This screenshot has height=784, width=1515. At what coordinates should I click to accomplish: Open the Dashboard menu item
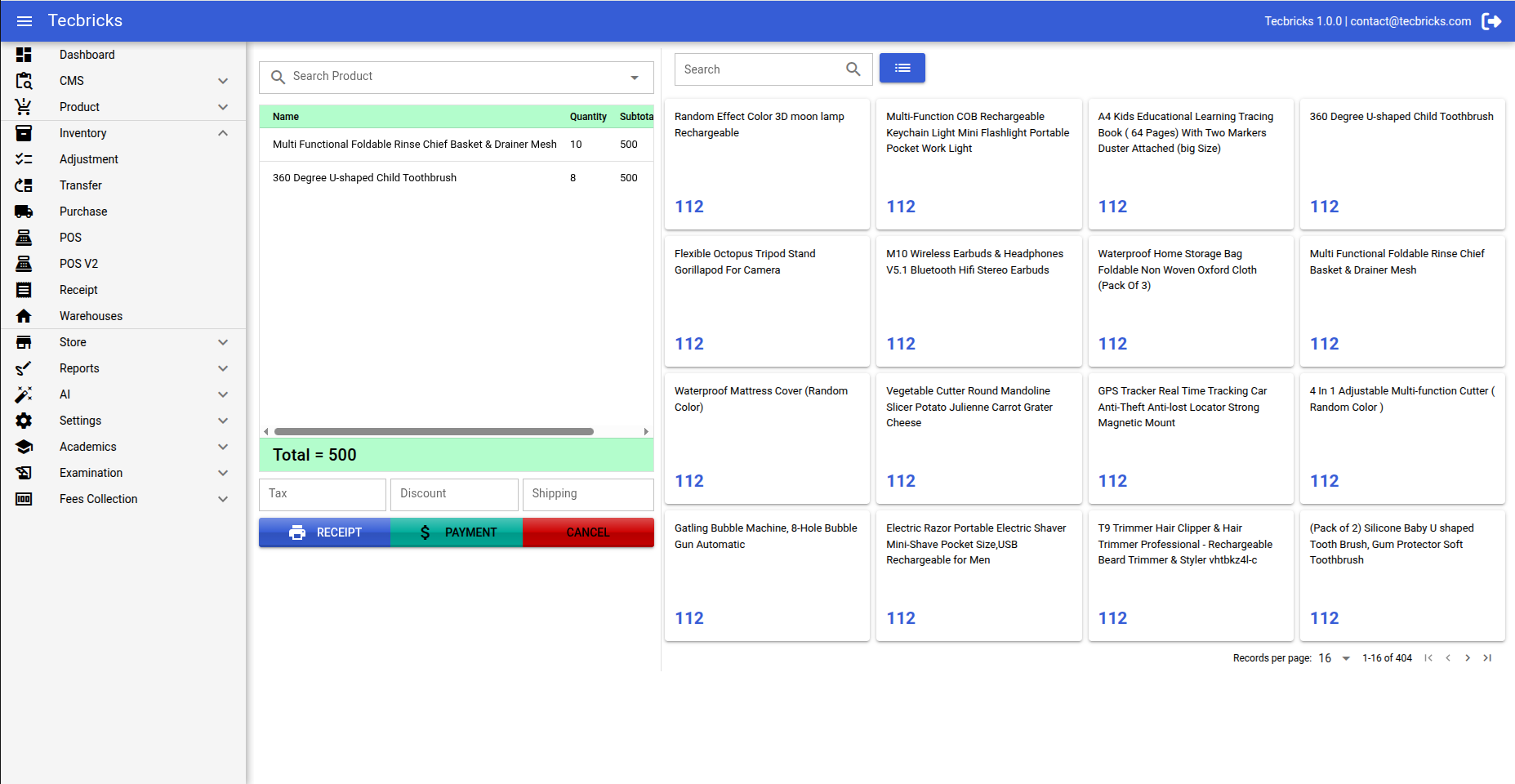point(123,55)
